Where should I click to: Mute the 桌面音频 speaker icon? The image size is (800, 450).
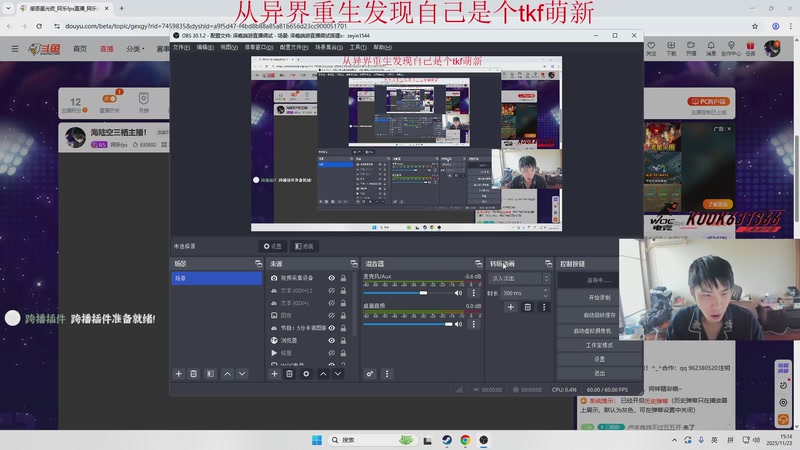click(458, 324)
